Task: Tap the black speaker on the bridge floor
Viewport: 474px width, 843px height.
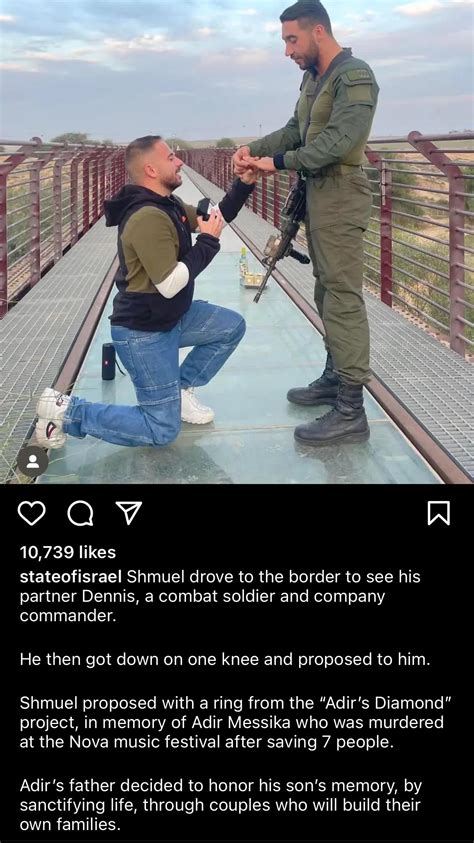Action: (x=109, y=361)
